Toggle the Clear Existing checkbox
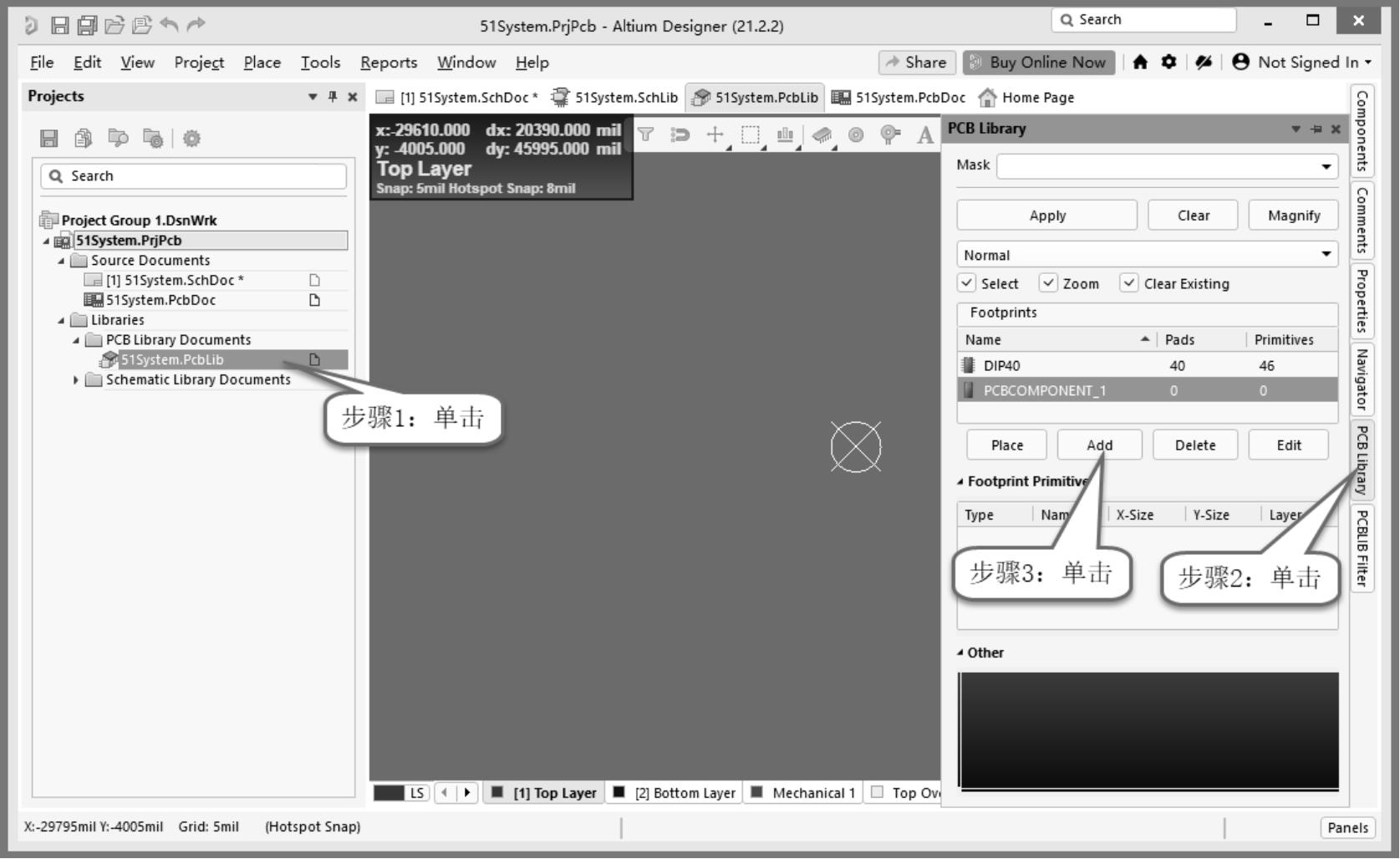 tap(1129, 283)
